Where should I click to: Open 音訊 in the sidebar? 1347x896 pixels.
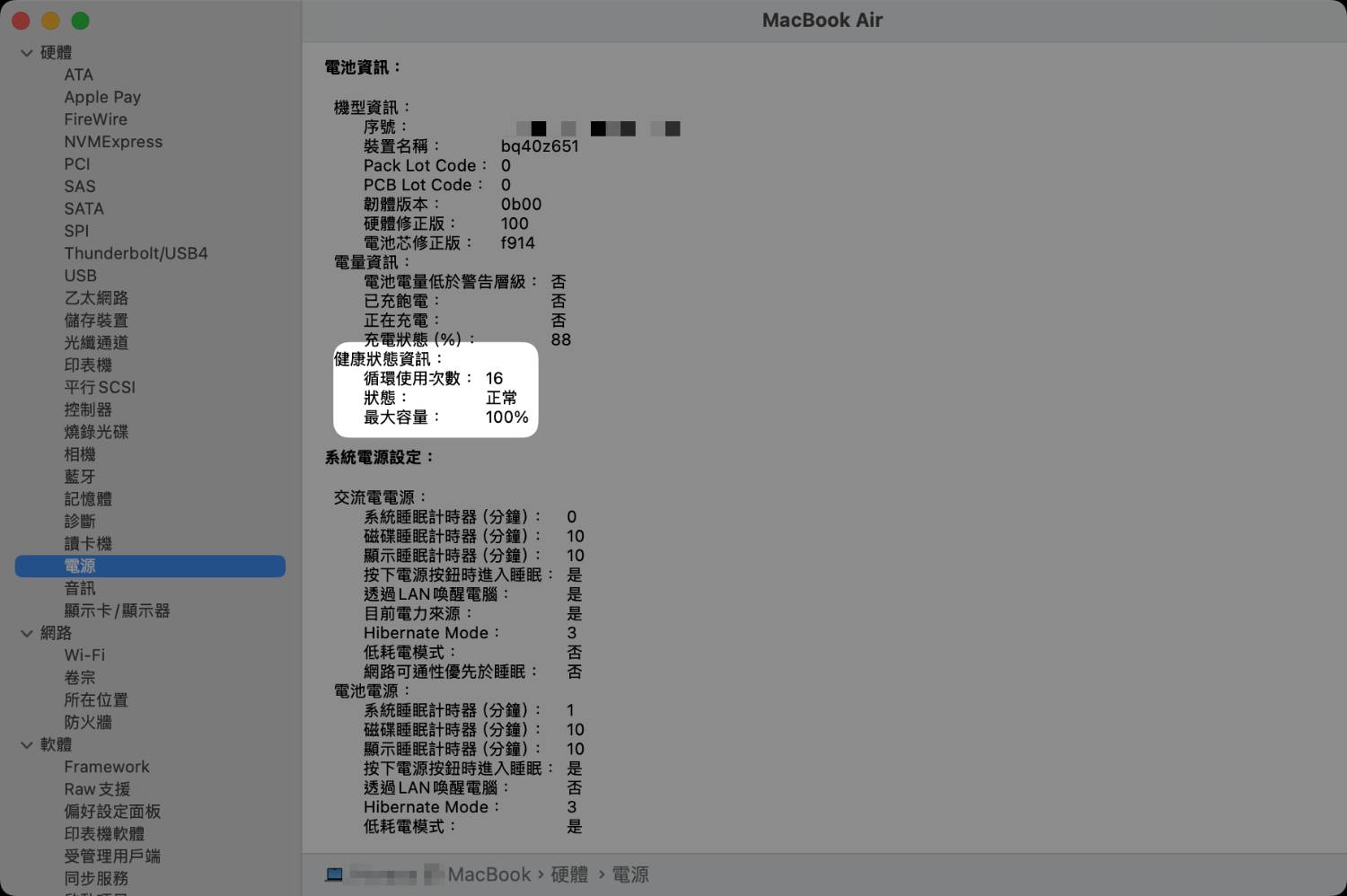80,588
